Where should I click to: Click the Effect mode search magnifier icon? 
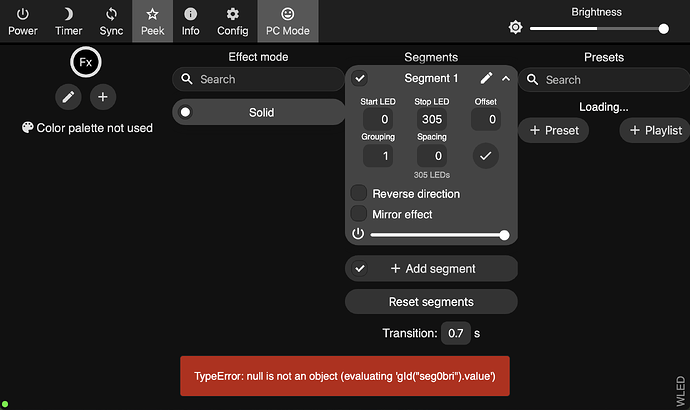pyautogui.click(x=187, y=79)
